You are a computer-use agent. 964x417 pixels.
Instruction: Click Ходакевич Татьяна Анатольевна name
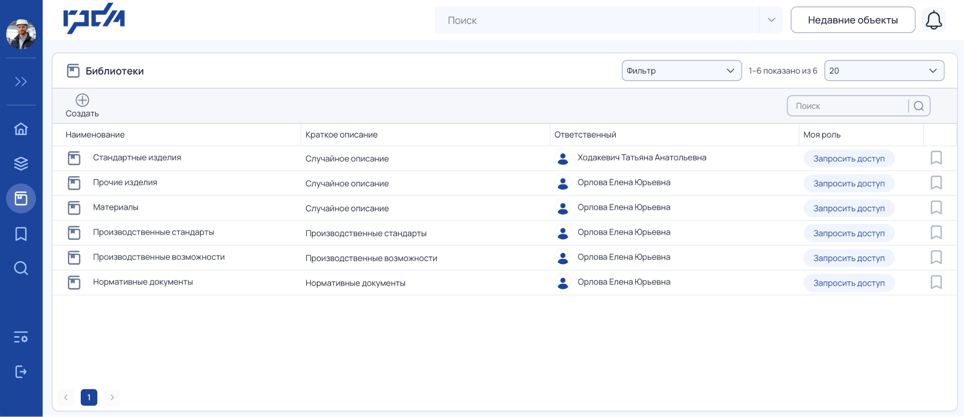pyautogui.click(x=642, y=157)
